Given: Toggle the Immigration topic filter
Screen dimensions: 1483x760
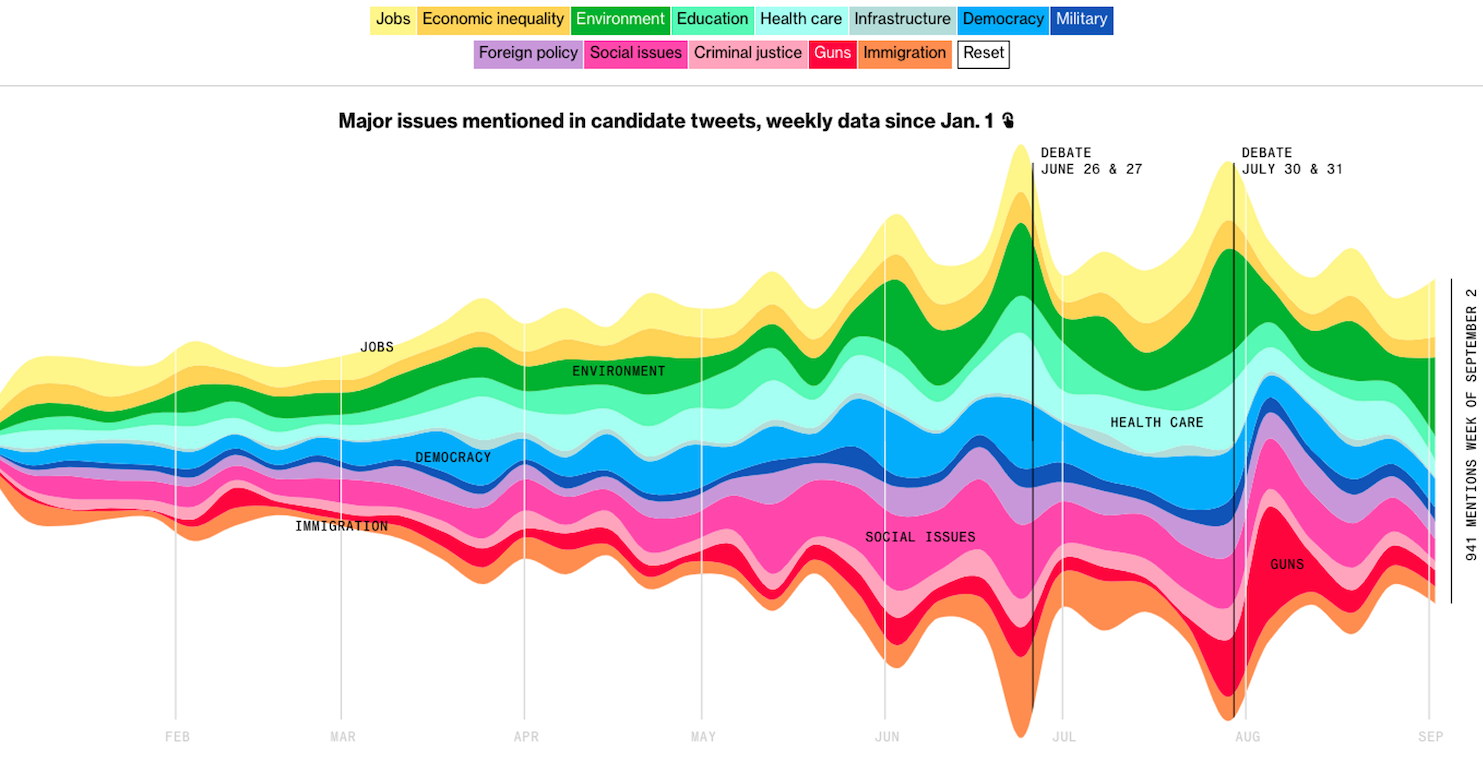Looking at the screenshot, I should [904, 53].
